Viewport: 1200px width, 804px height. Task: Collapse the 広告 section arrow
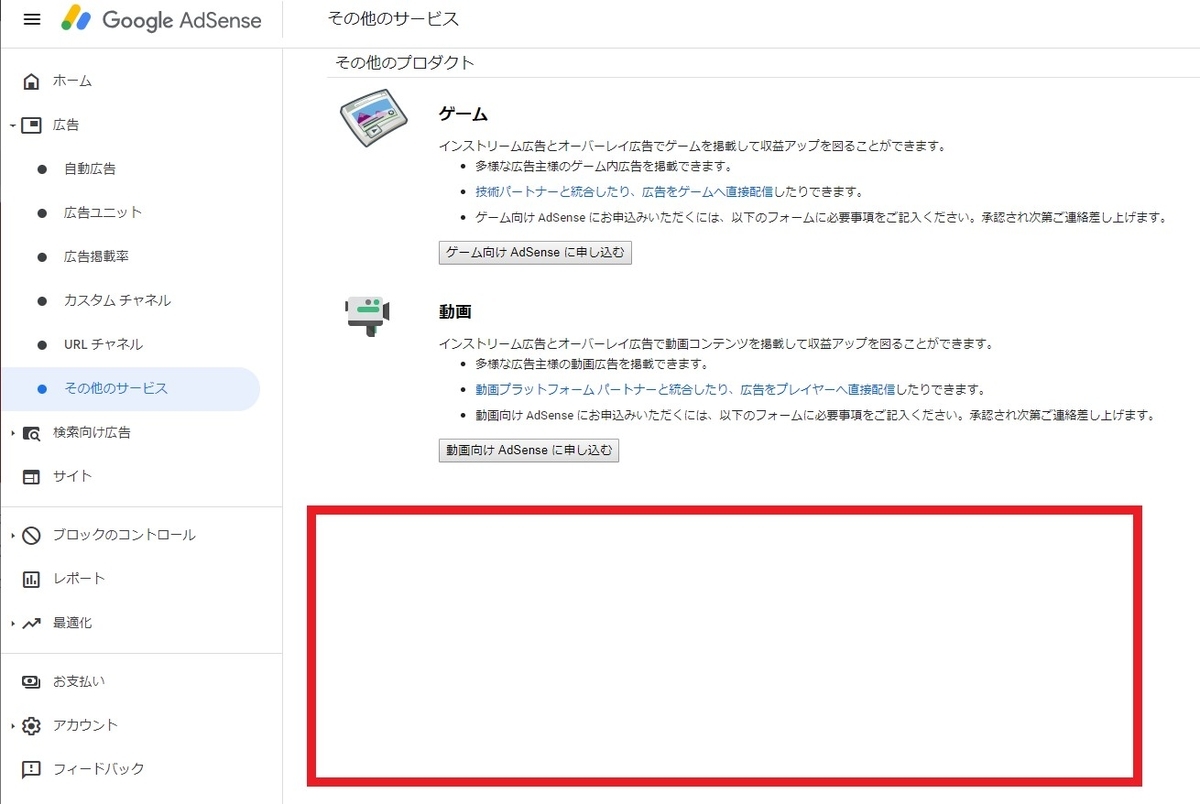(x=12, y=126)
